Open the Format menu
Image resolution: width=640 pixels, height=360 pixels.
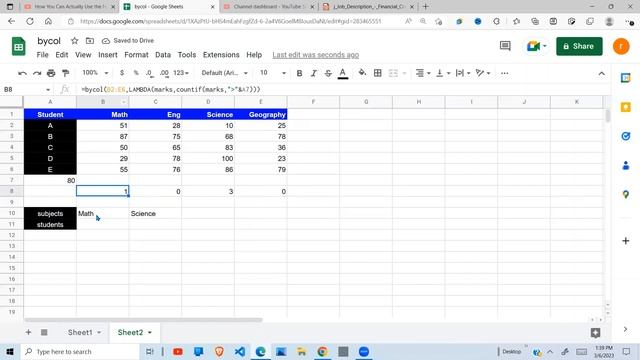136,55
